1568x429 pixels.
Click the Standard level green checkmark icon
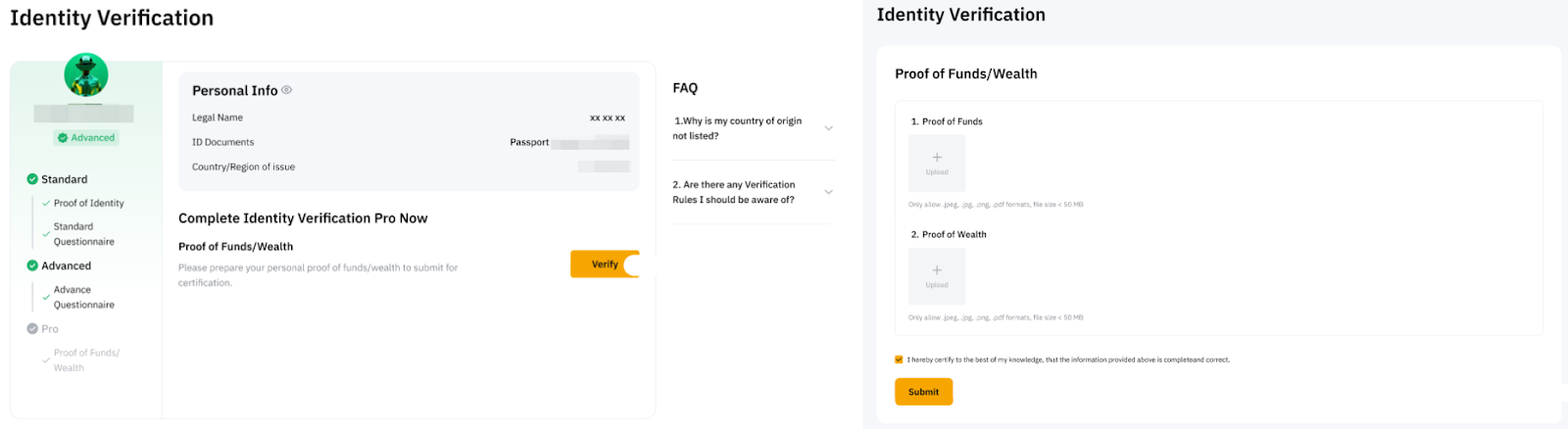pos(32,179)
